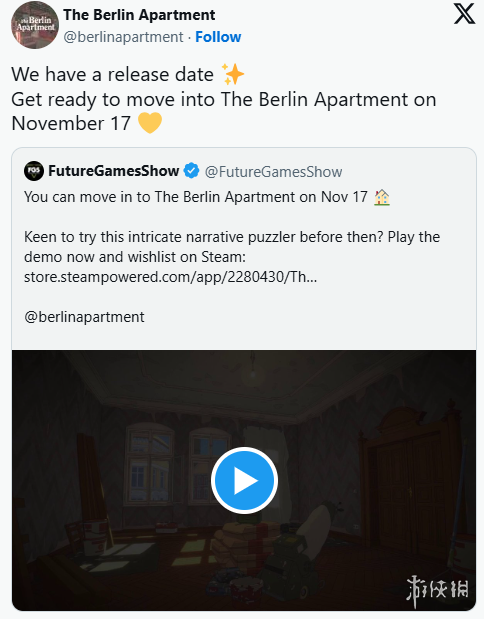The height and width of the screenshot is (619, 484).
Task: Click the FutureGamesShow round avatar
Action: (34, 171)
